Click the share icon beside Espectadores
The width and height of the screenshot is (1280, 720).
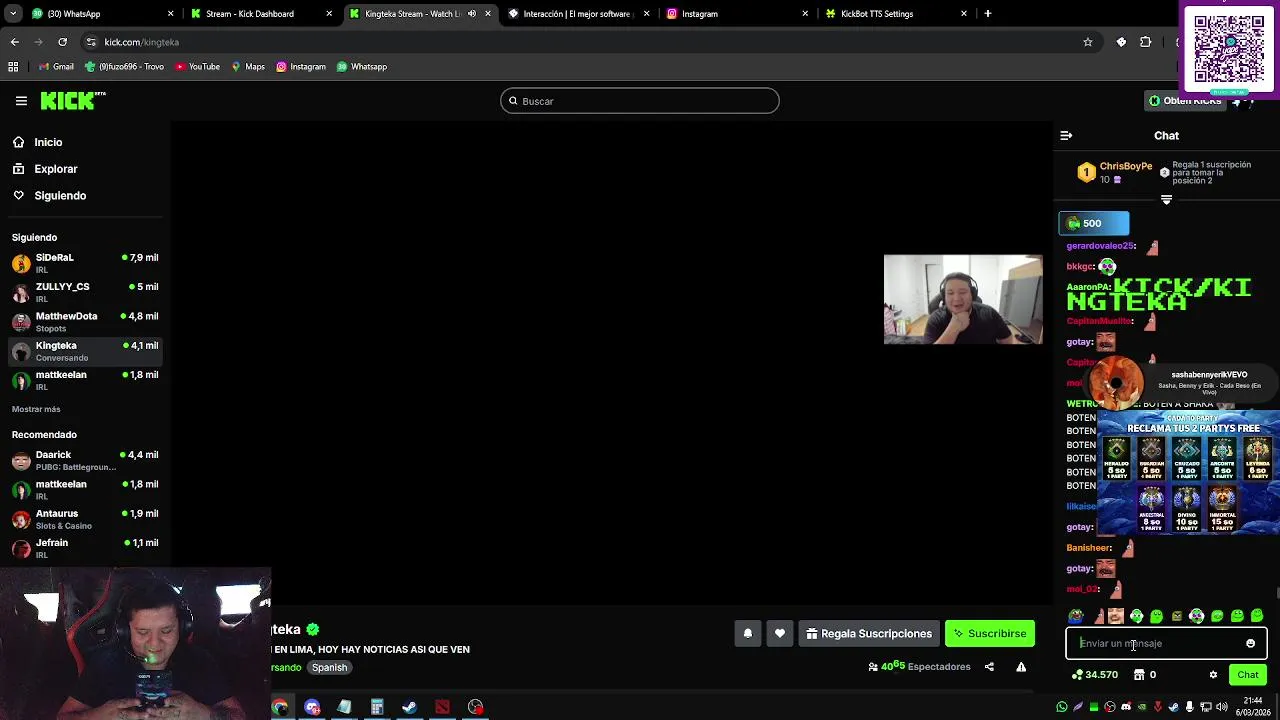click(989, 667)
